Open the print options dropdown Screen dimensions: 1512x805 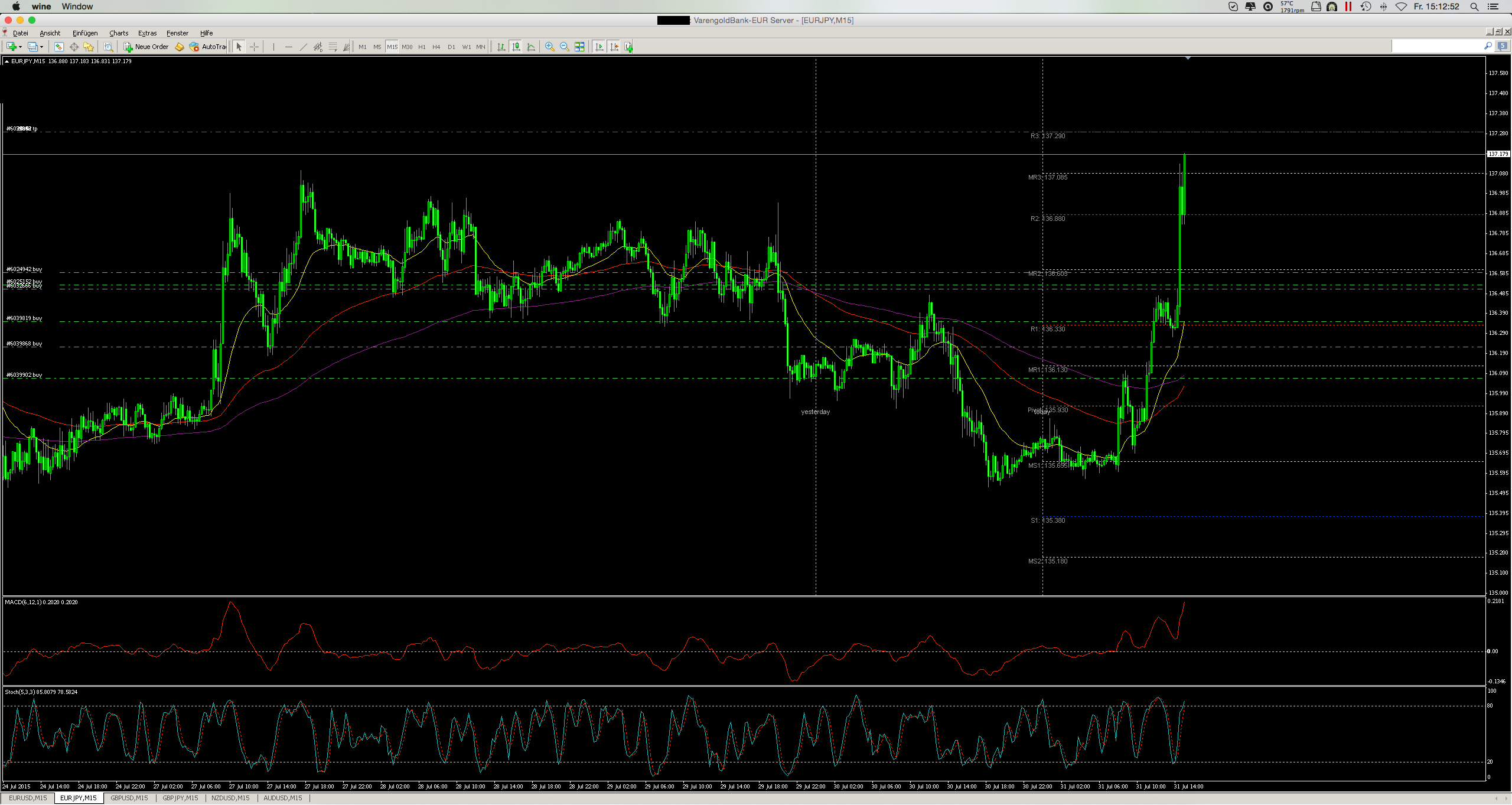(109, 47)
